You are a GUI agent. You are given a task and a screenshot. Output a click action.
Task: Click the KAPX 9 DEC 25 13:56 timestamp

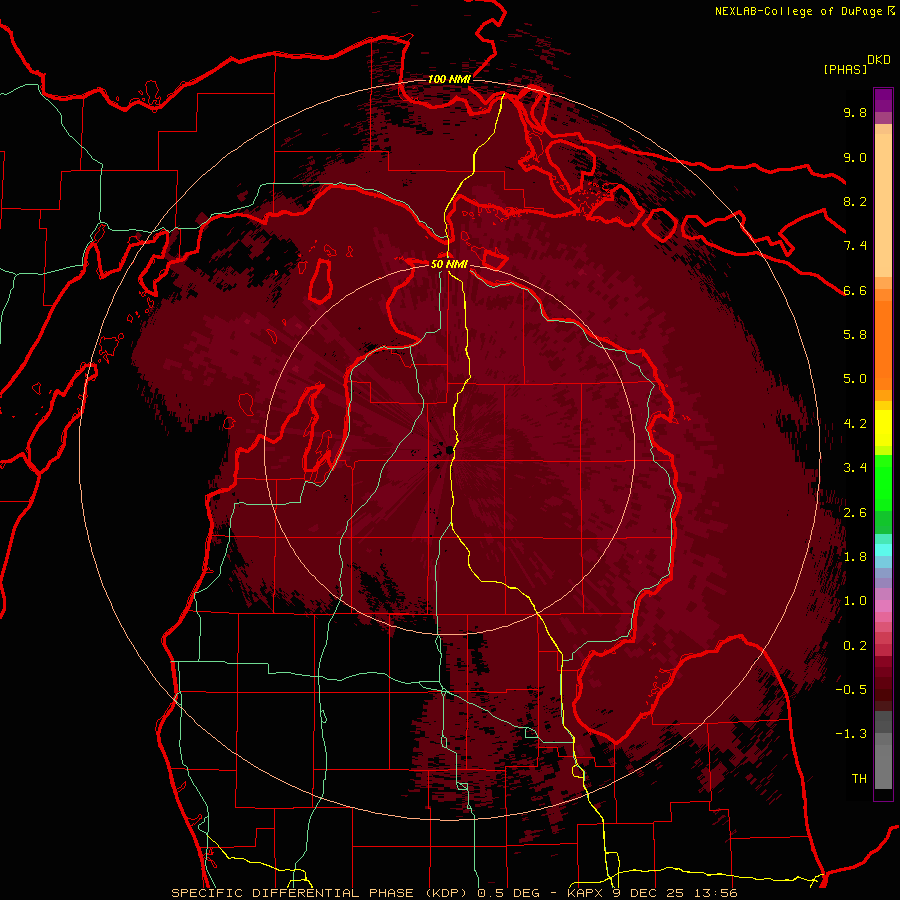pos(653,893)
